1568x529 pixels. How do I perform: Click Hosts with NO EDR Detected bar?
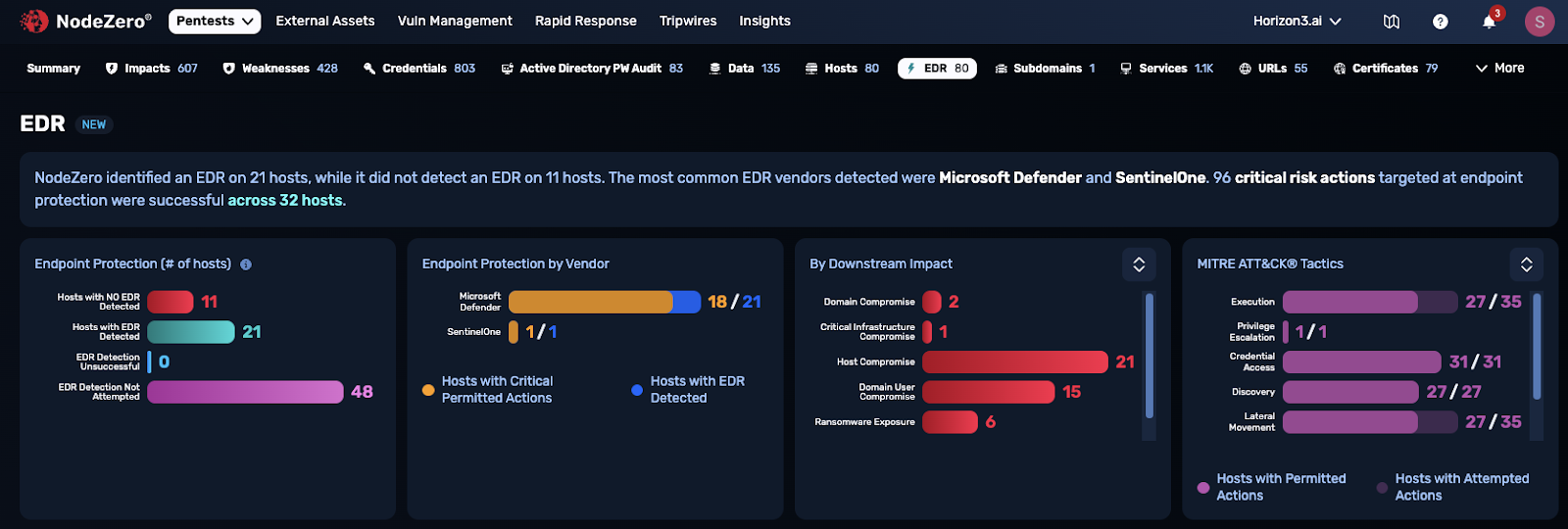tap(171, 302)
